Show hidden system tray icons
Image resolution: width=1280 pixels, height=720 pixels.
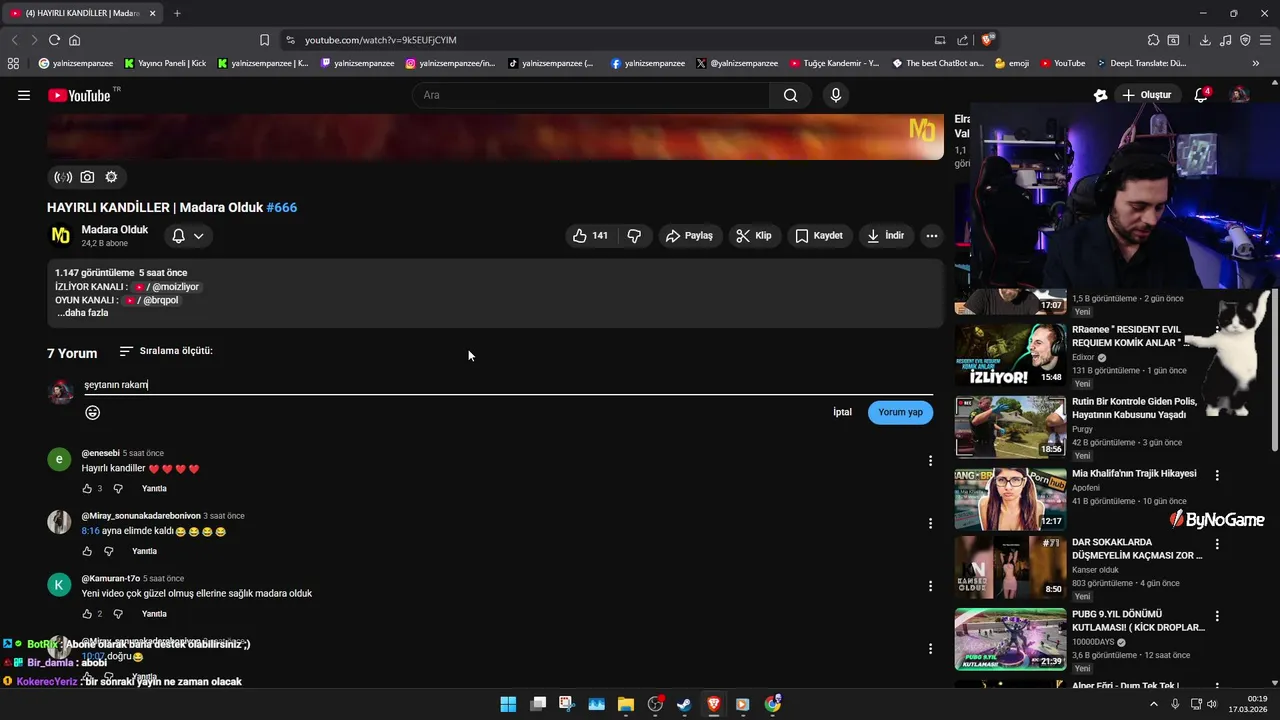point(1153,704)
